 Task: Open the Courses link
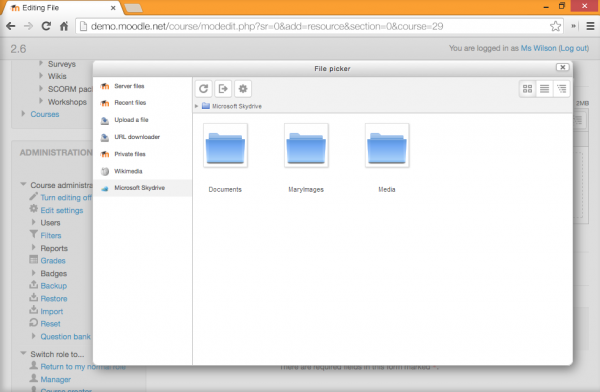[45, 114]
